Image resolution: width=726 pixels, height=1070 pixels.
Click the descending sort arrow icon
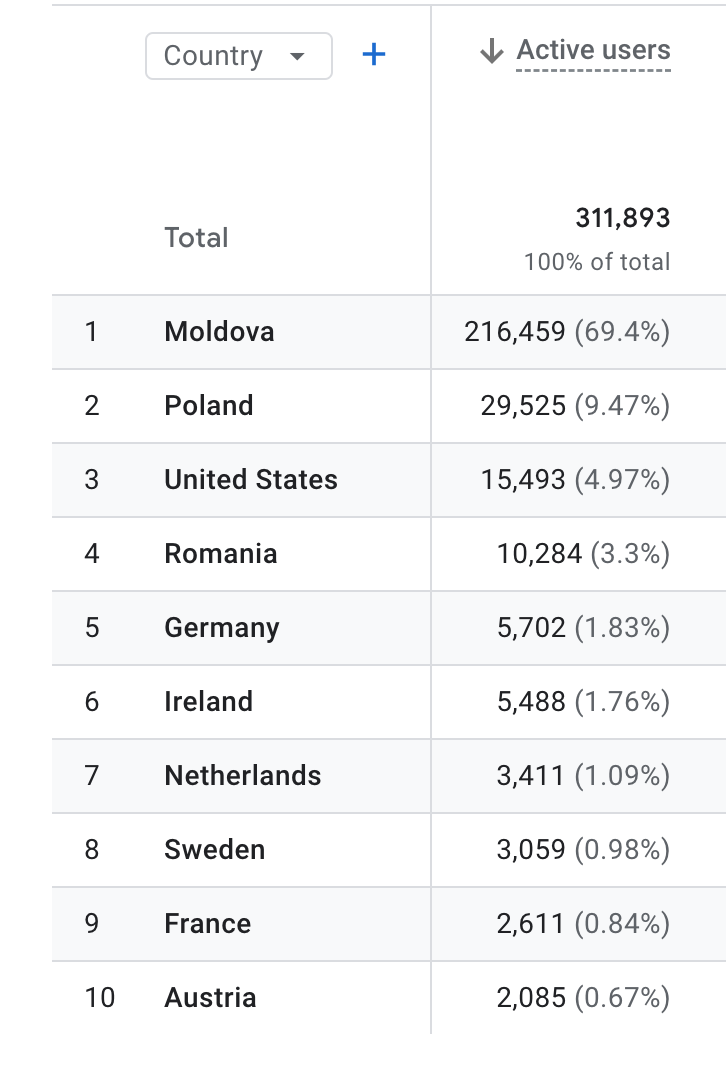coord(491,51)
